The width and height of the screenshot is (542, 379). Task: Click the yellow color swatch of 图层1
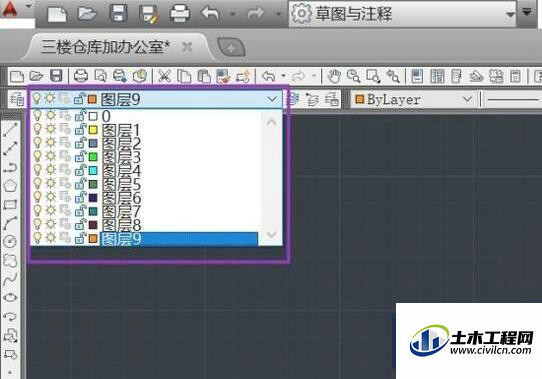tap(93, 130)
